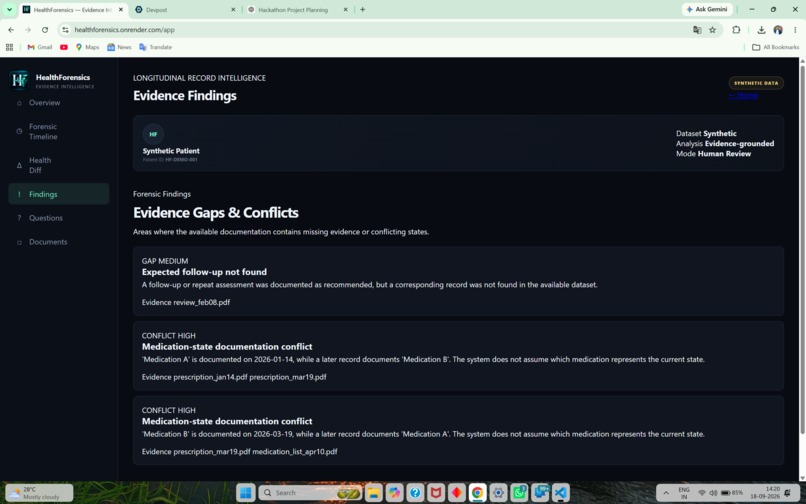Image resolution: width=806 pixels, height=504 pixels.
Task: Open the Gmail bookmark
Action: [40, 47]
